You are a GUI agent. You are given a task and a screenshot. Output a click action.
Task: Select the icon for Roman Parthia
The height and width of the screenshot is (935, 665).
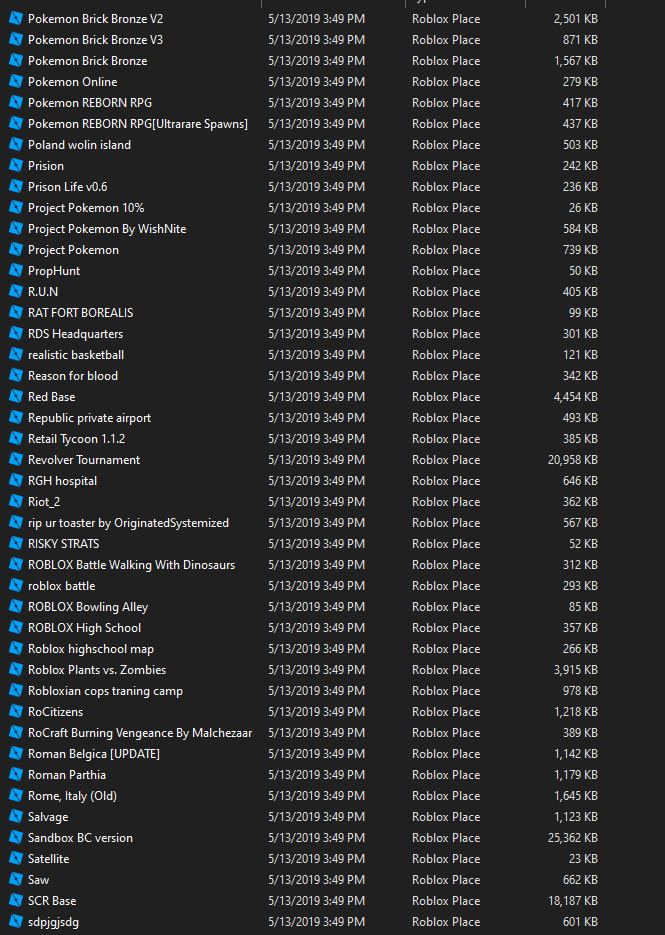16,775
